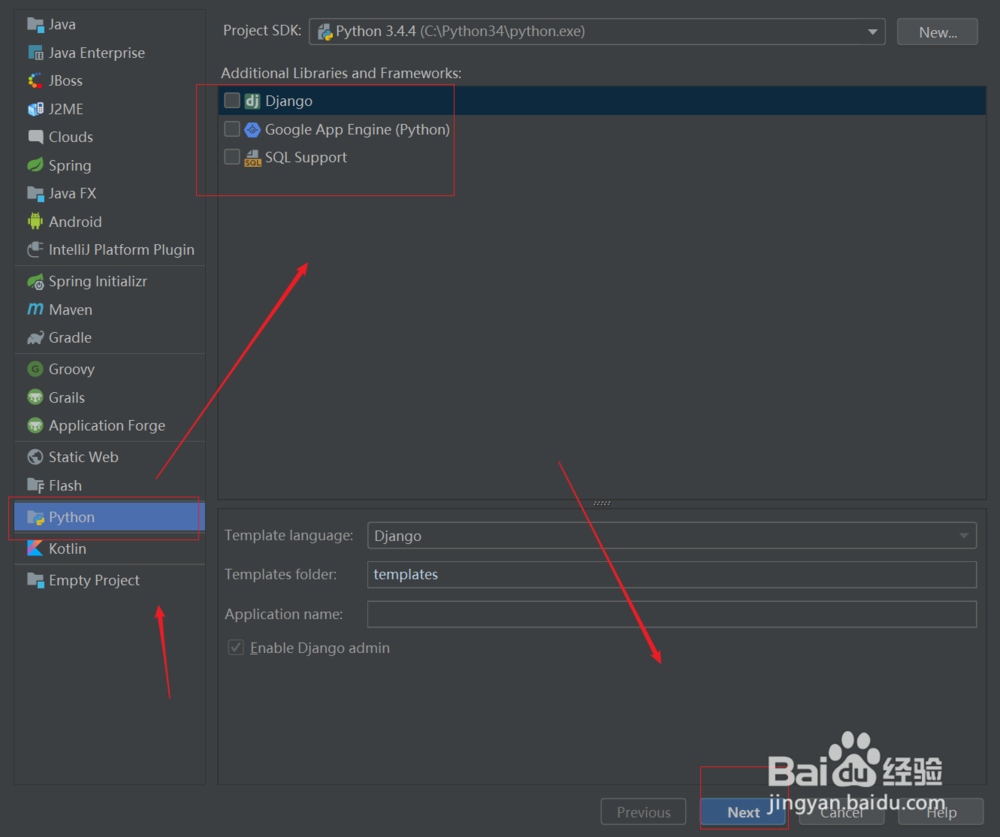Click the Next button
Screen dimensions: 1000x837
[x=743, y=812]
